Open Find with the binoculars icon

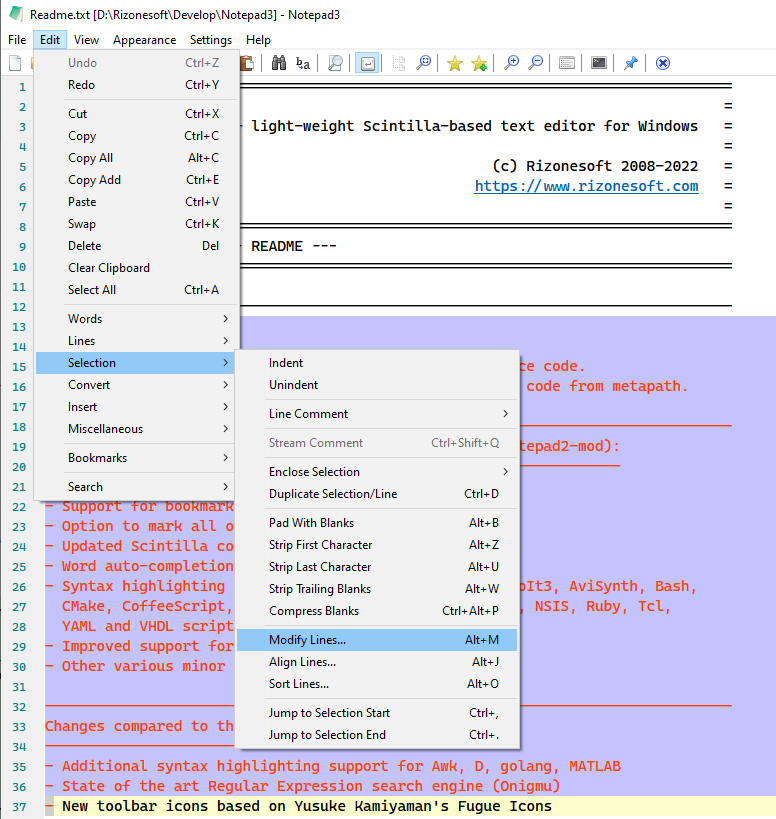(x=279, y=63)
